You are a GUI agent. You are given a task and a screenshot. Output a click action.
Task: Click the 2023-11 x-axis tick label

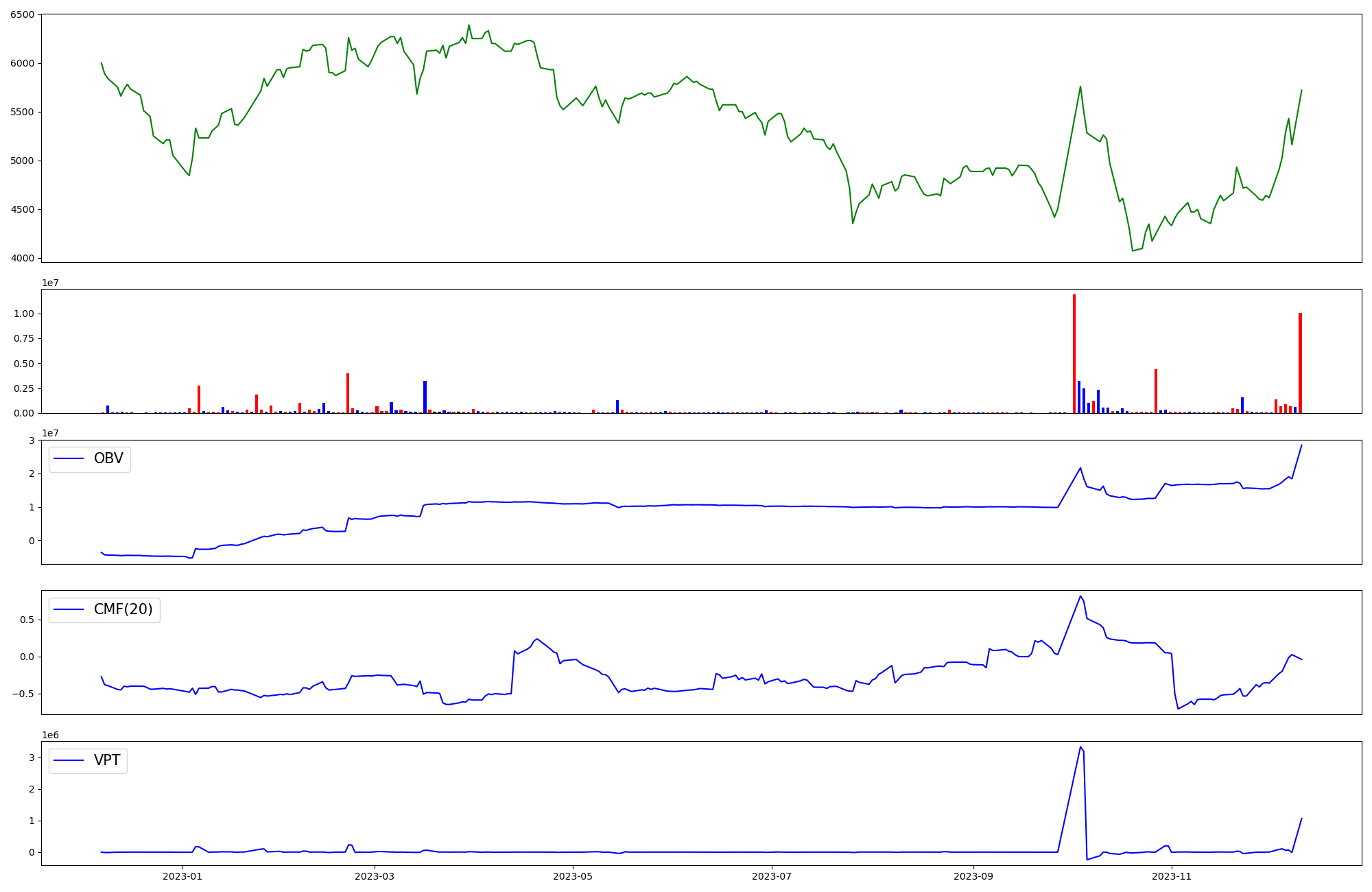[1172, 876]
